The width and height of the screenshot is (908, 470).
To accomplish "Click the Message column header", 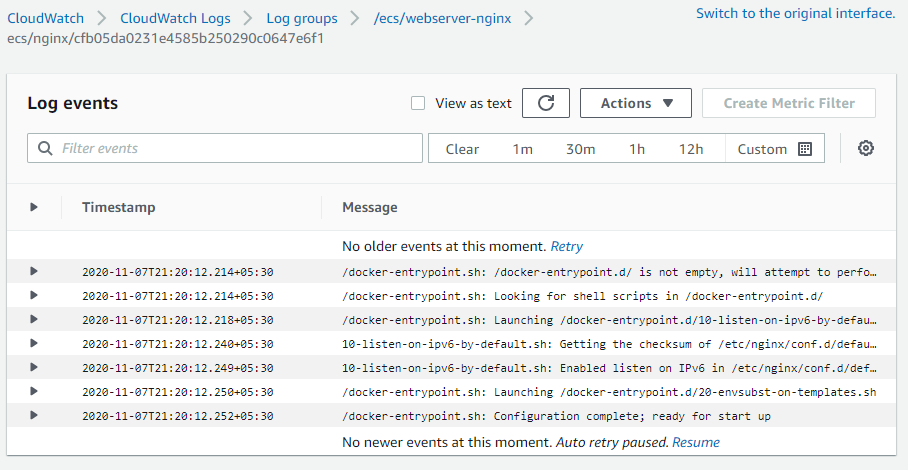I will pos(369,207).
